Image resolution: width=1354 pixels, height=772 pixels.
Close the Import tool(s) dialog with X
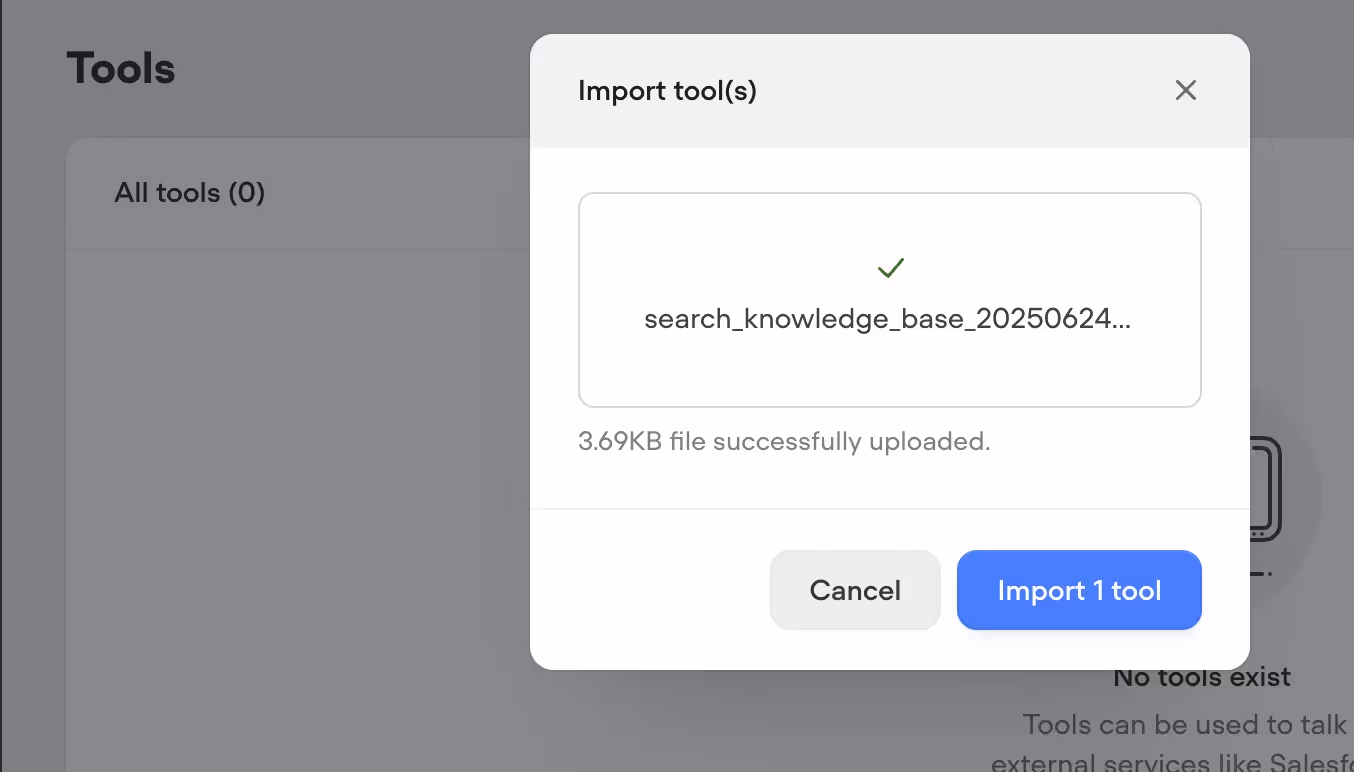(x=1185, y=91)
